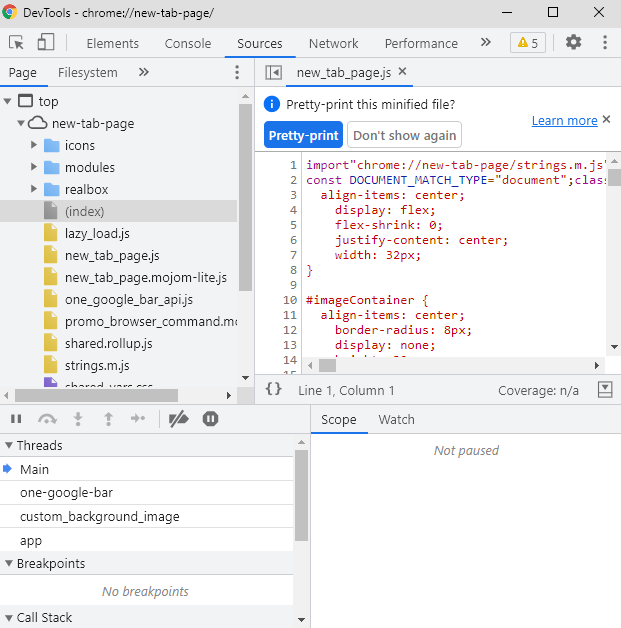Collapse the Call Stack section
The width and height of the screenshot is (621, 628).
click(x=9, y=618)
